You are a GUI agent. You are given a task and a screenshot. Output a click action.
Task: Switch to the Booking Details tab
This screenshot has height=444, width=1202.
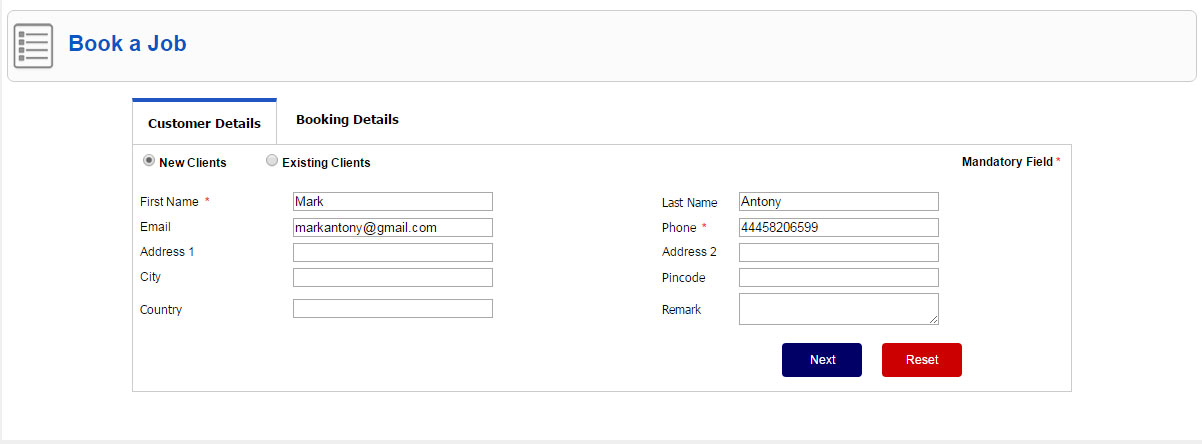[347, 120]
